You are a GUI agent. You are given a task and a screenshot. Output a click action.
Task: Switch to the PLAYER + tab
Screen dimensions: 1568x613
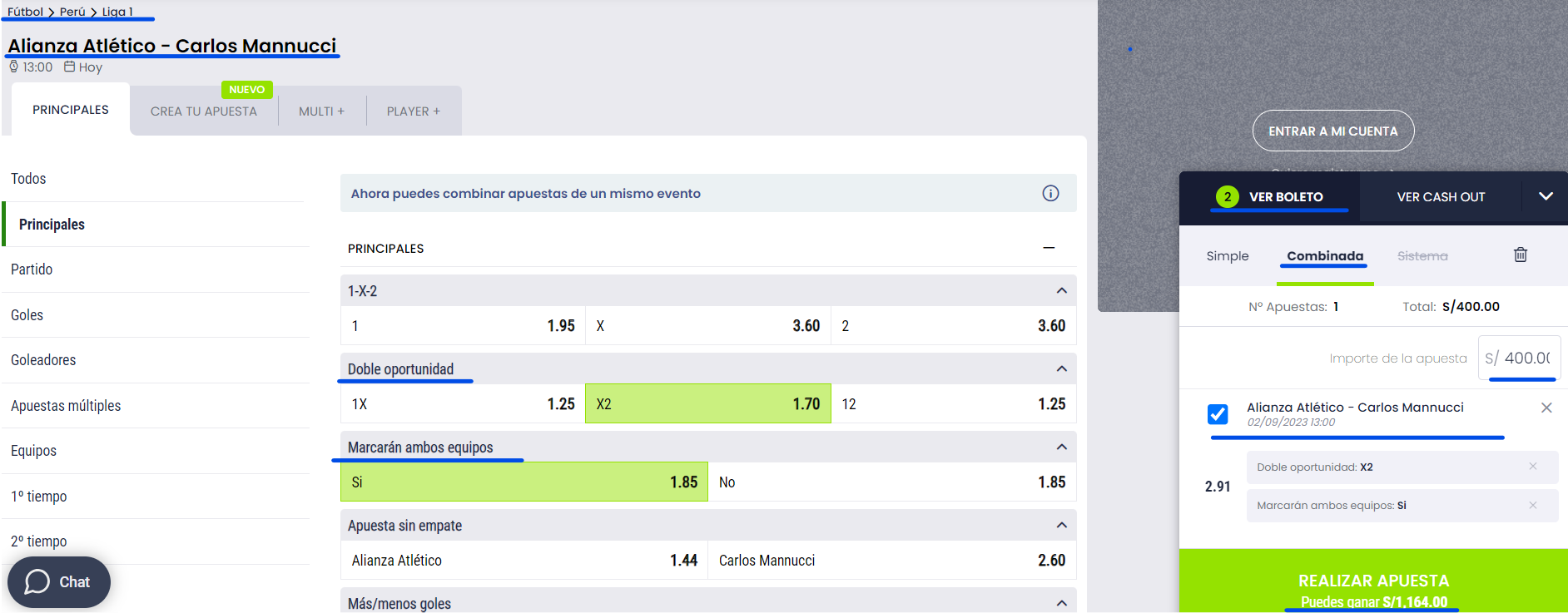[x=414, y=111]
